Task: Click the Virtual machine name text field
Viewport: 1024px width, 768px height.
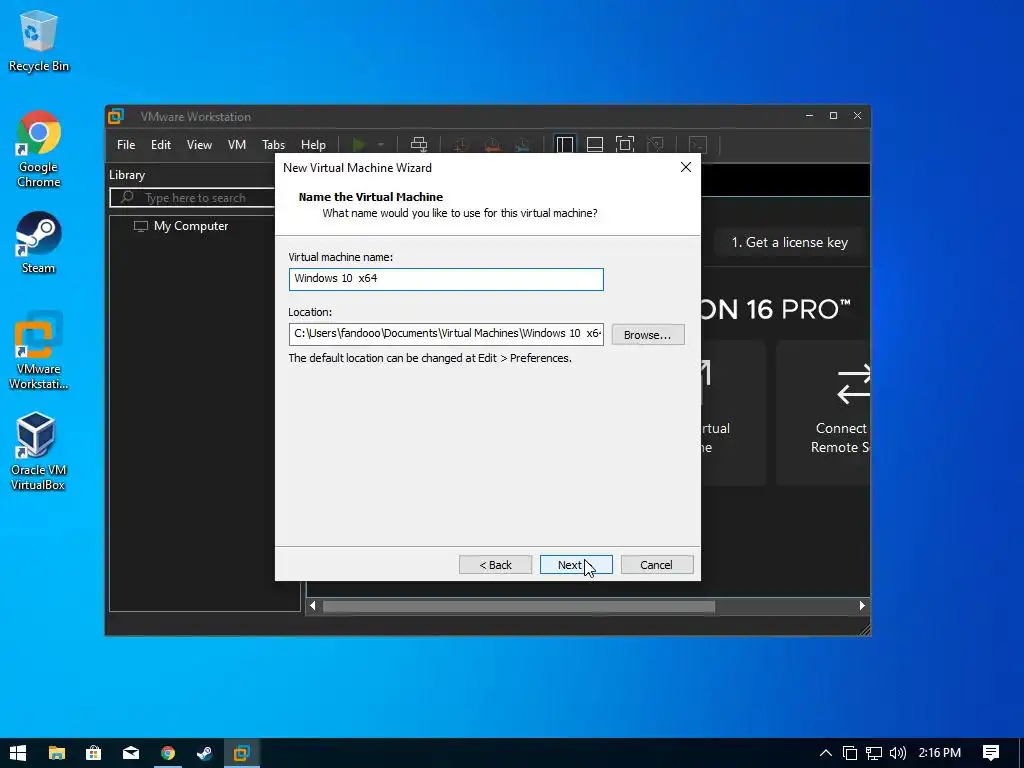Action: coord(446,279)
